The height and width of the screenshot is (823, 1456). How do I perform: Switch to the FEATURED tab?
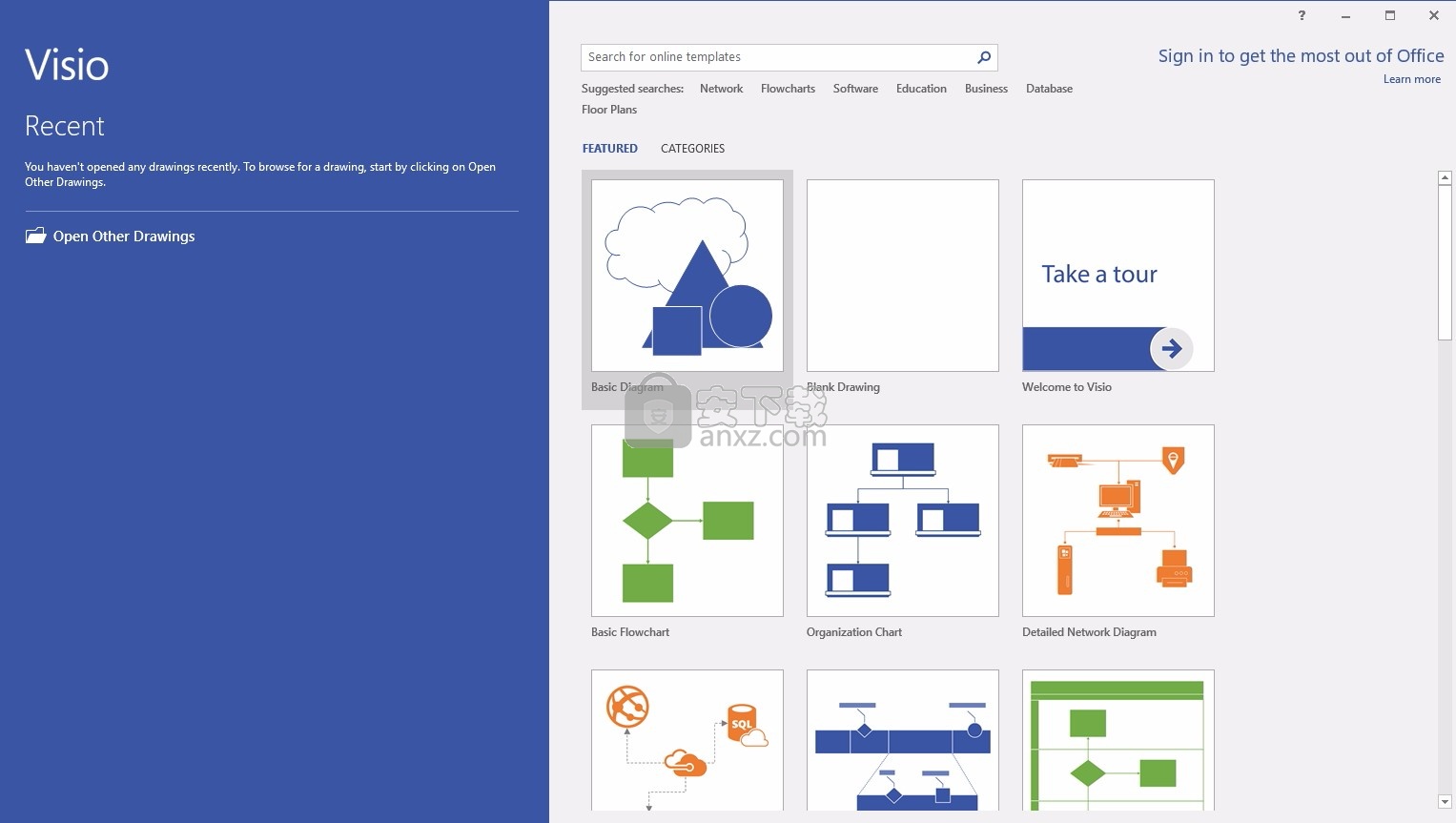[x=610, y=149]
